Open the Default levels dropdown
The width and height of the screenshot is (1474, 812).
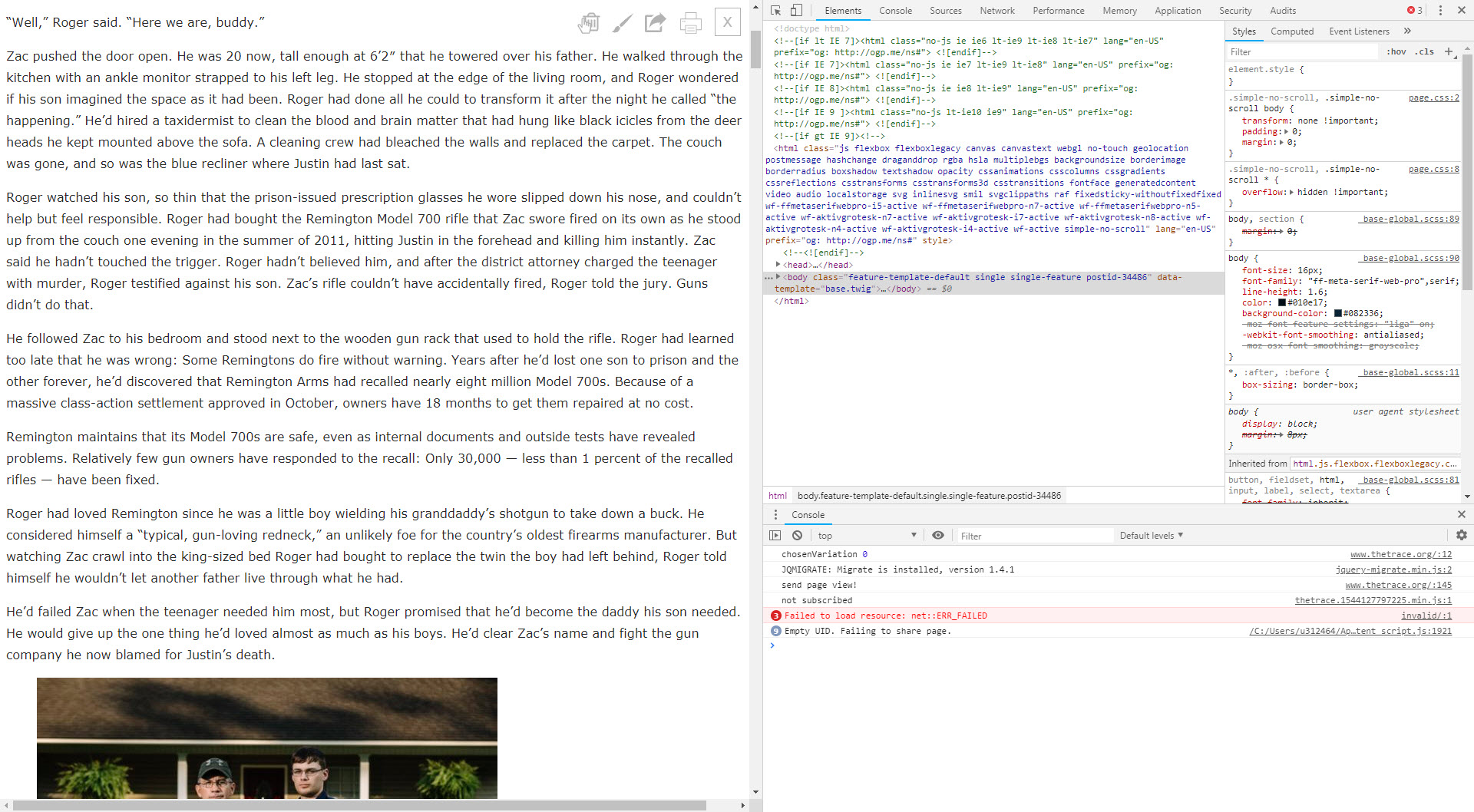[x=1151, y=536]
